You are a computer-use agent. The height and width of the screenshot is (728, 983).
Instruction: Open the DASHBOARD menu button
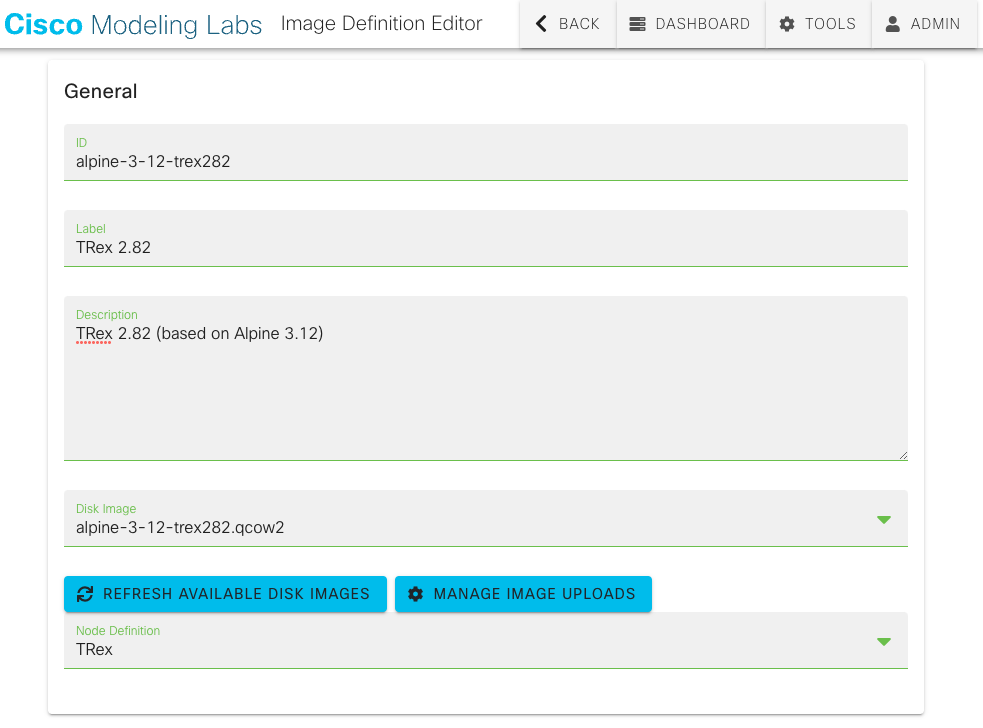pos(690,24)
